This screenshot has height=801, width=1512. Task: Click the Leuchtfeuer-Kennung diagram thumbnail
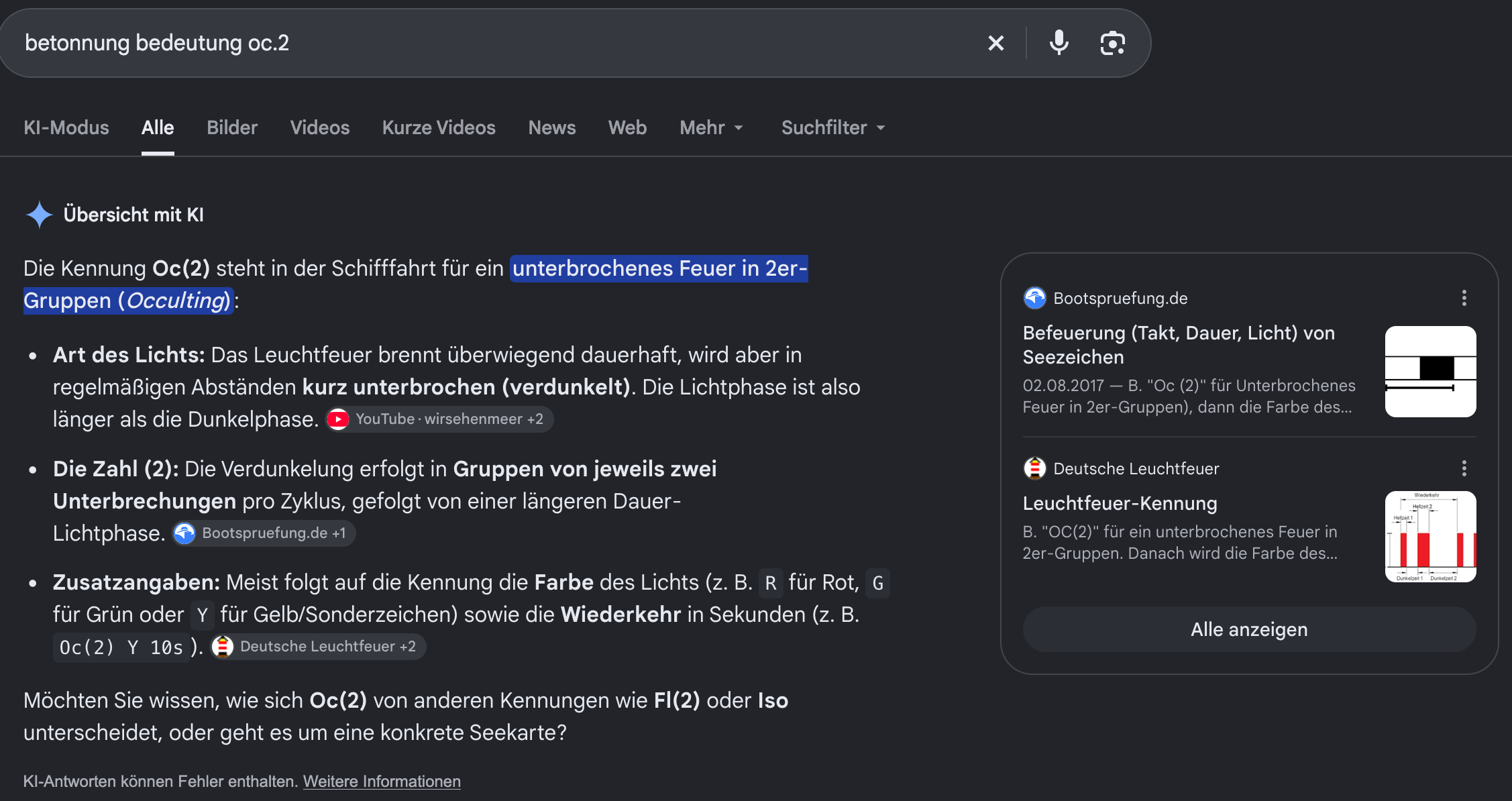tap(1431, 537)
